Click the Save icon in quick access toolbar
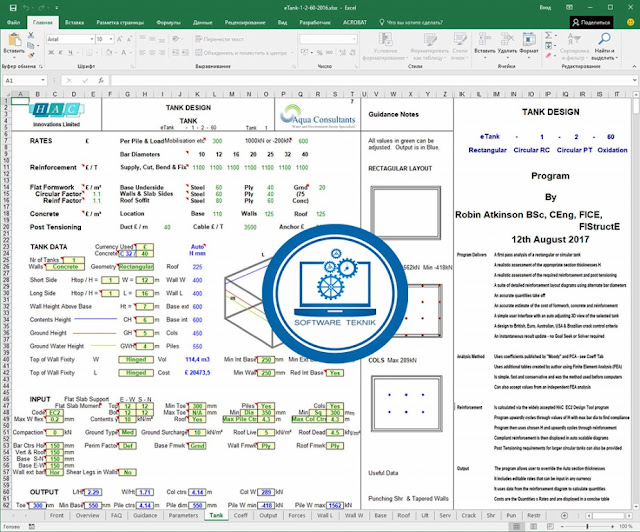640x532 pixels. click(x=13, y=8)
